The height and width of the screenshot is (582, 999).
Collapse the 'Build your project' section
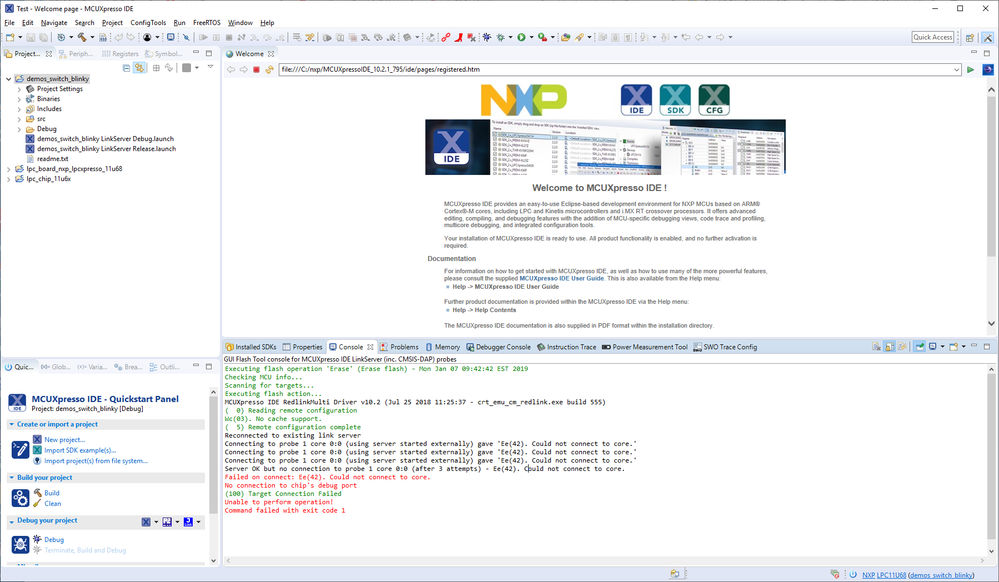11,477
